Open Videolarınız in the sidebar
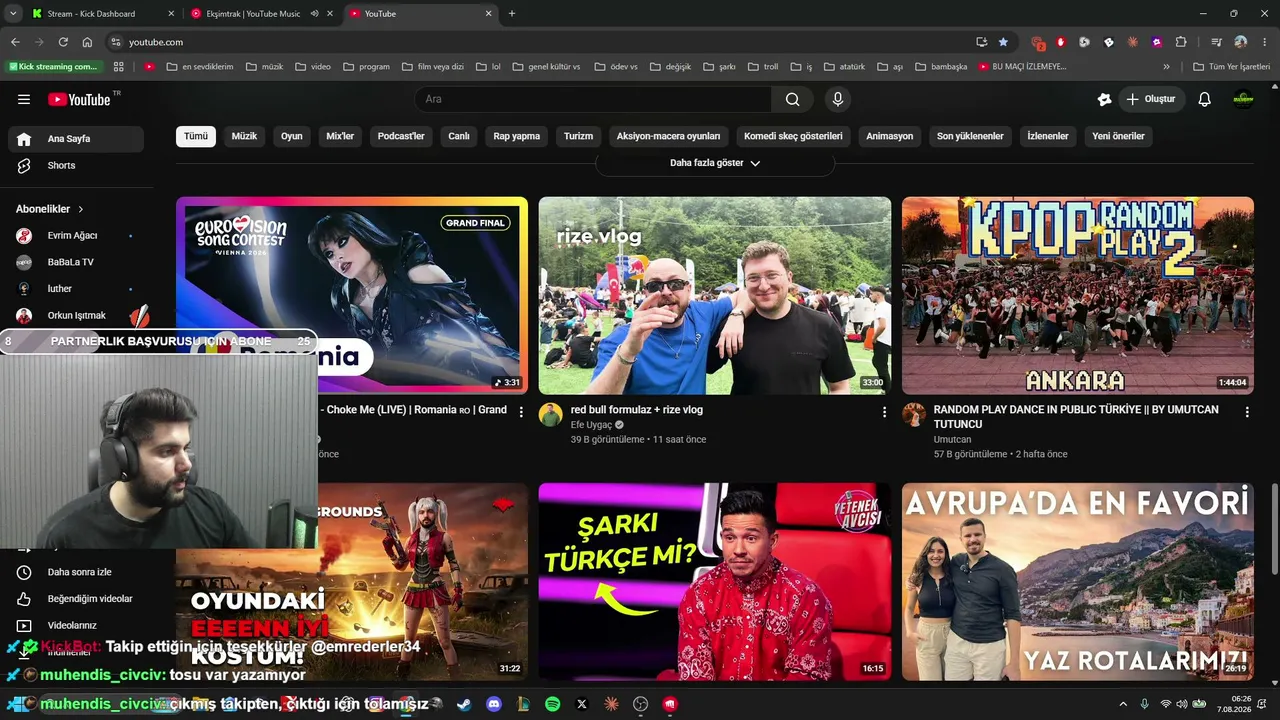This screenshot has width=1280, height=720. point(76,625)
